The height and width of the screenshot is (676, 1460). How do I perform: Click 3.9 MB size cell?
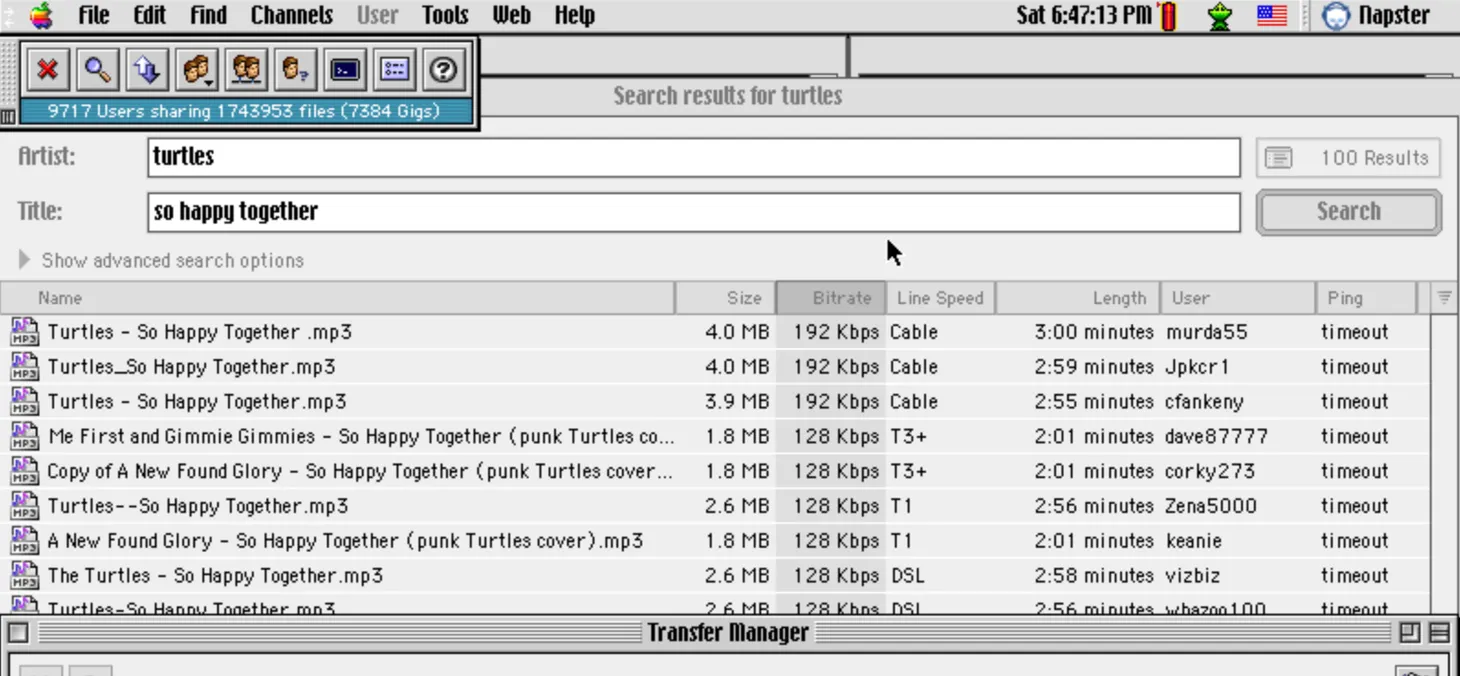(737, 402)
